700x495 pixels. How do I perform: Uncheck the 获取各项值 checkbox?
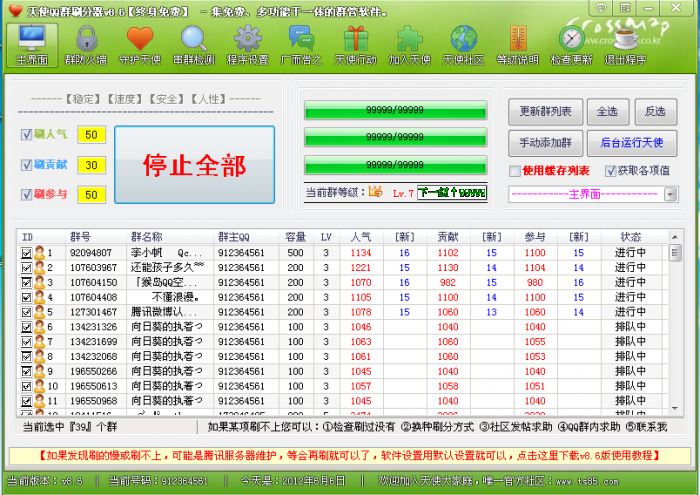(x=610, y=171)
